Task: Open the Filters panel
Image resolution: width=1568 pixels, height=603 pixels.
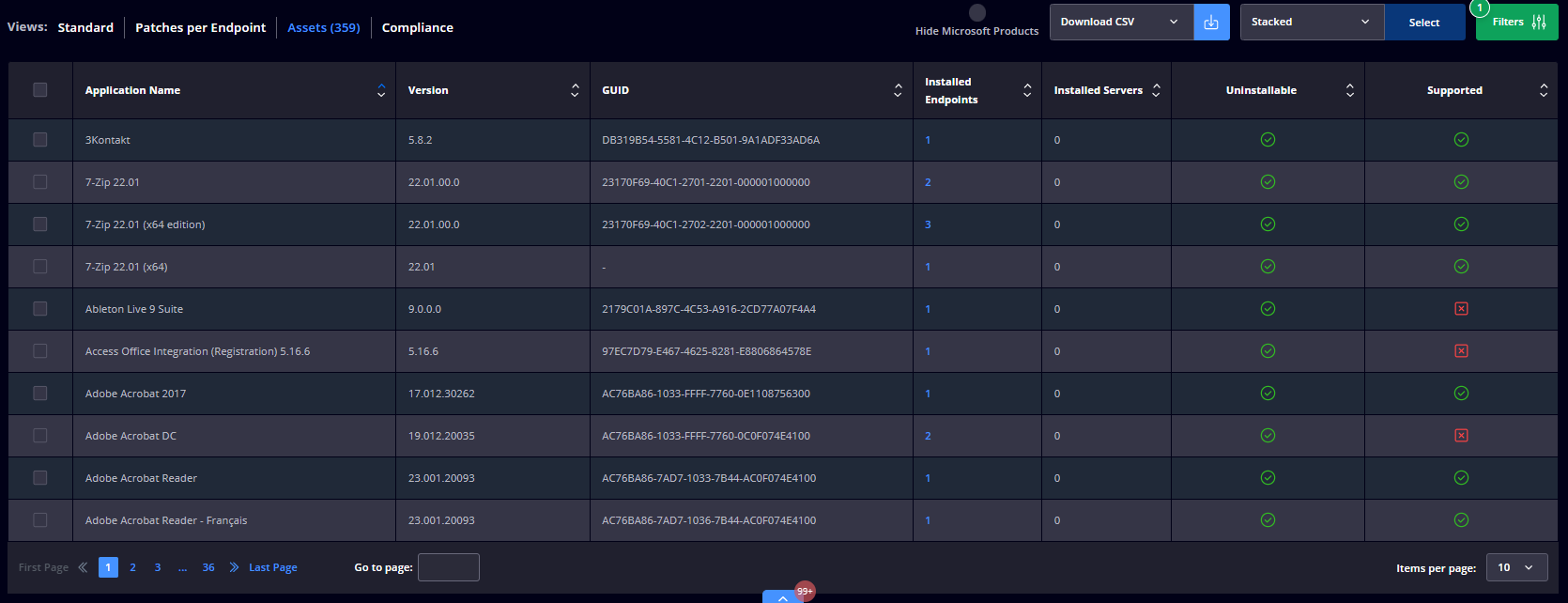Action: pyautogui.click(x=1516, y=23)
